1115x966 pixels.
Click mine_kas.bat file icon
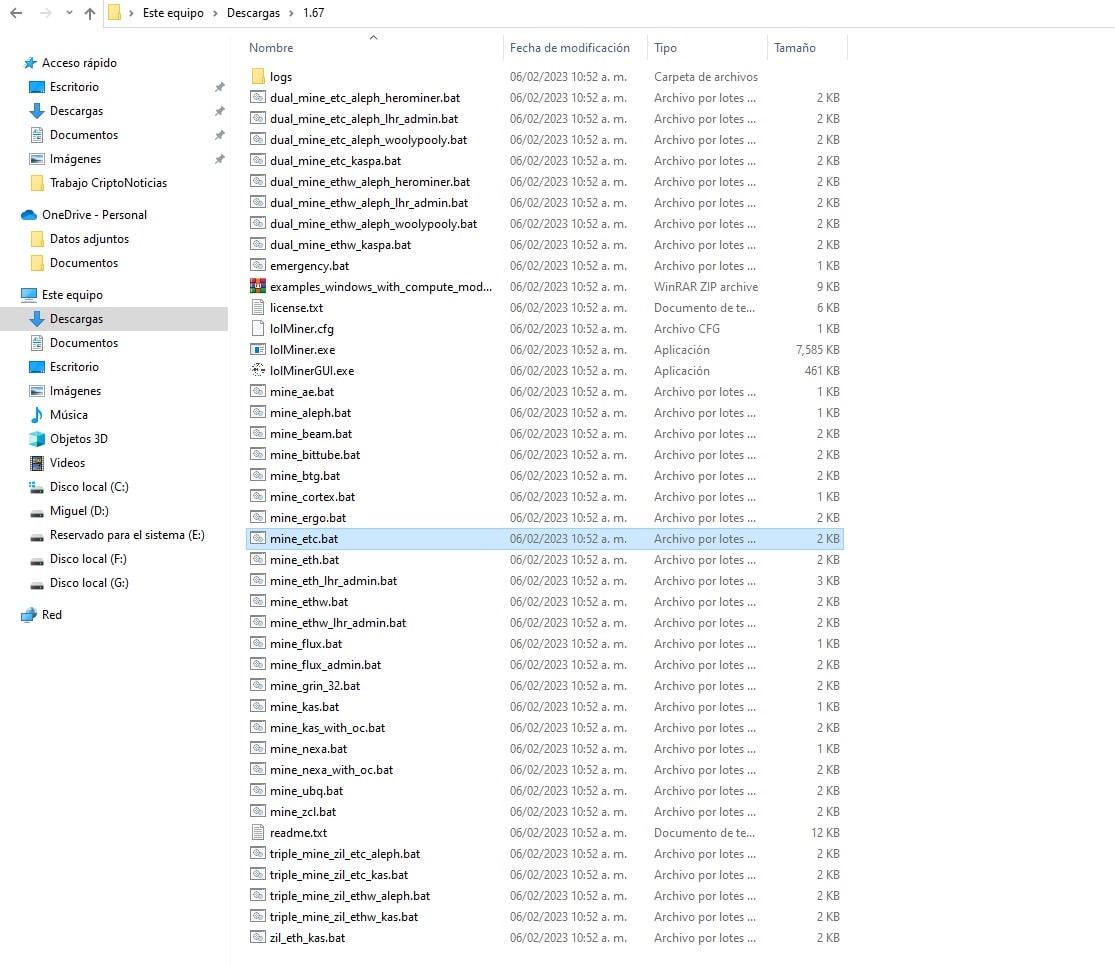point(258,706)
